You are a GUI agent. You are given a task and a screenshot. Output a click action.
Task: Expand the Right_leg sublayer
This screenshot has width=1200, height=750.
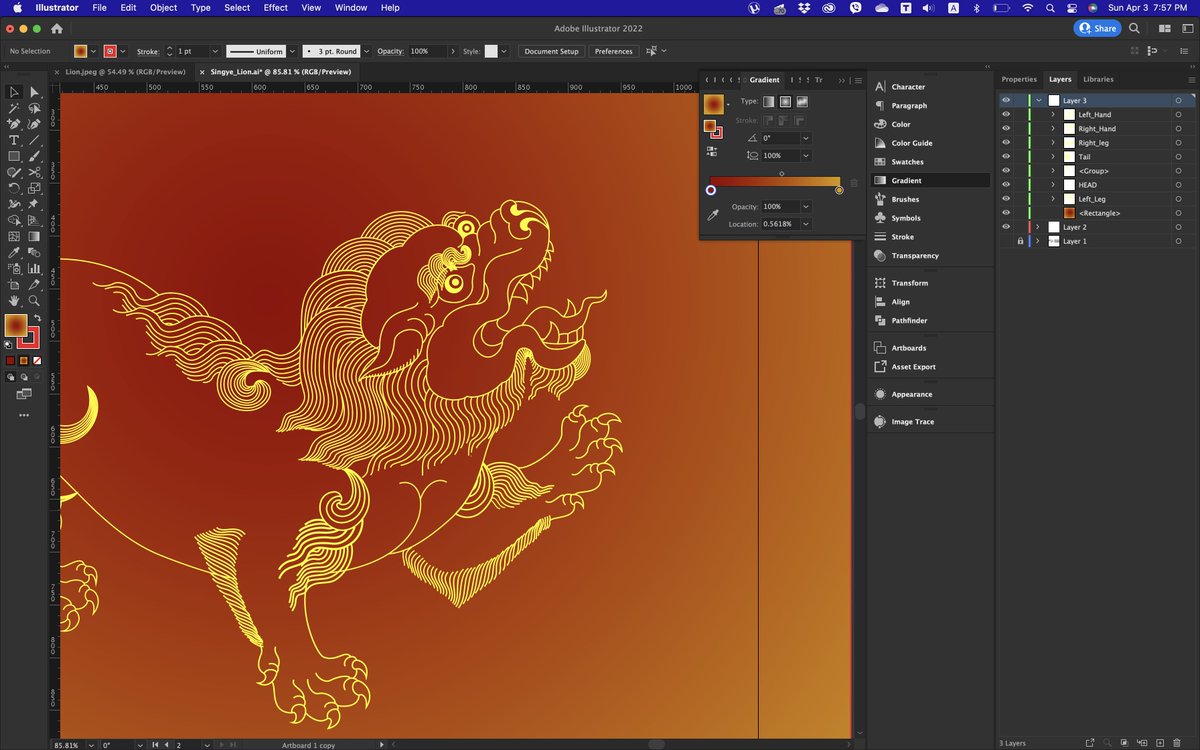coord(1053,143)
